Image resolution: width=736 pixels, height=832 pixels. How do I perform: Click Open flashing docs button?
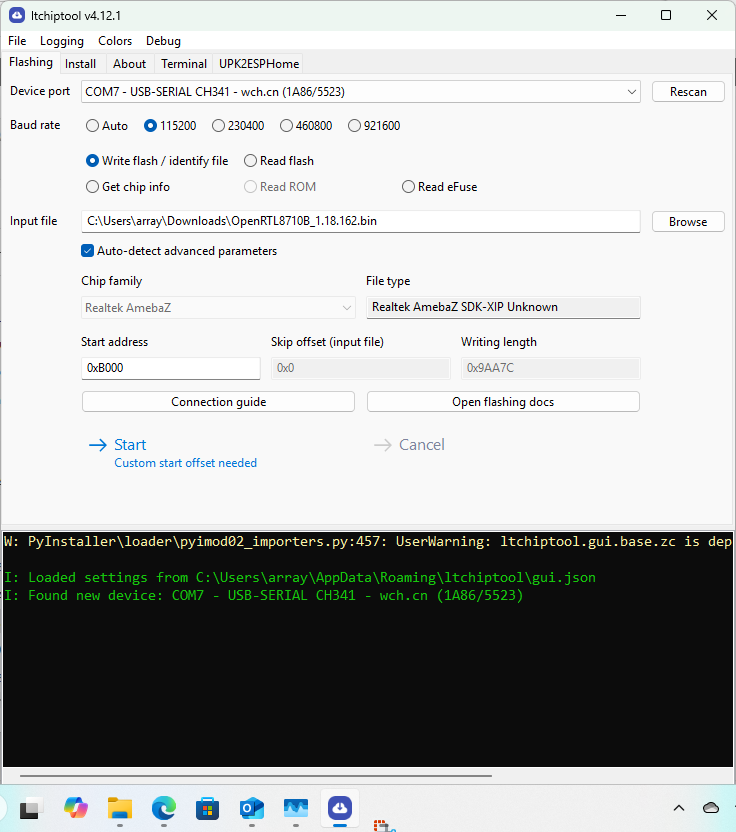pyautogui.click(x=503, y=402)
